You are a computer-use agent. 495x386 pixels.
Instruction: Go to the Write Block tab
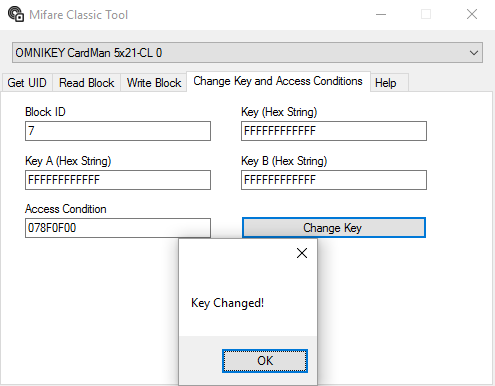tap(154, 83)
